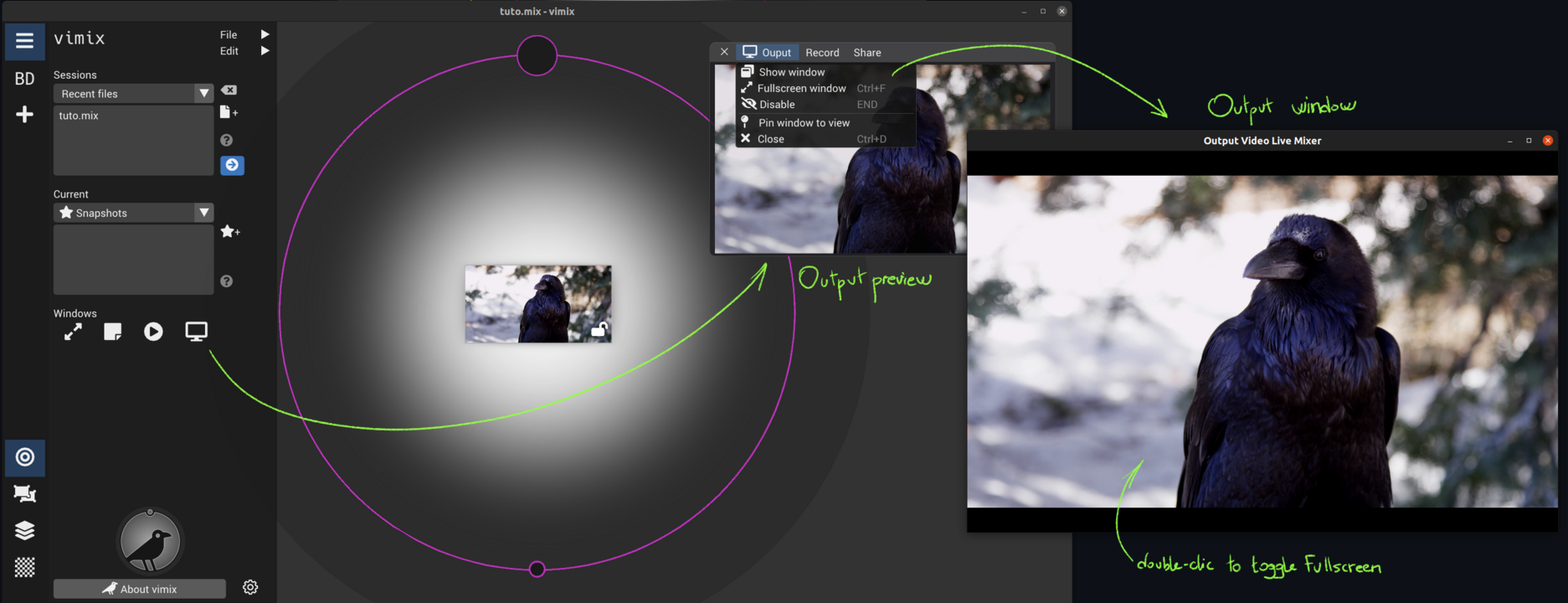Viewport: 1568px width, 603px height.
Task: Open the Record menu in preview
Action: [822, 53]
